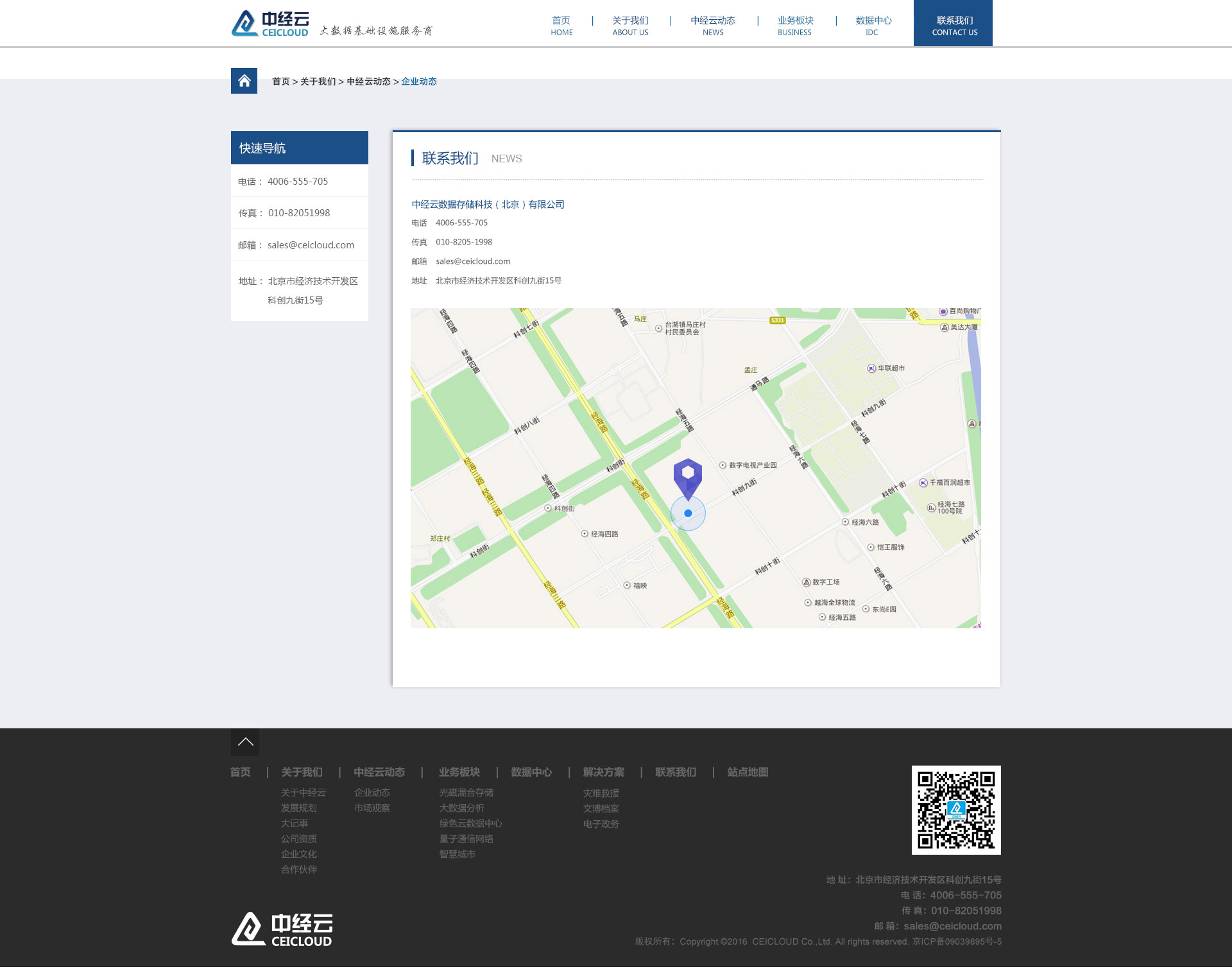Open footer 发展规划 link
Image resolution: width=1232 pixels, height=969 pixels.
pos(299,809)
